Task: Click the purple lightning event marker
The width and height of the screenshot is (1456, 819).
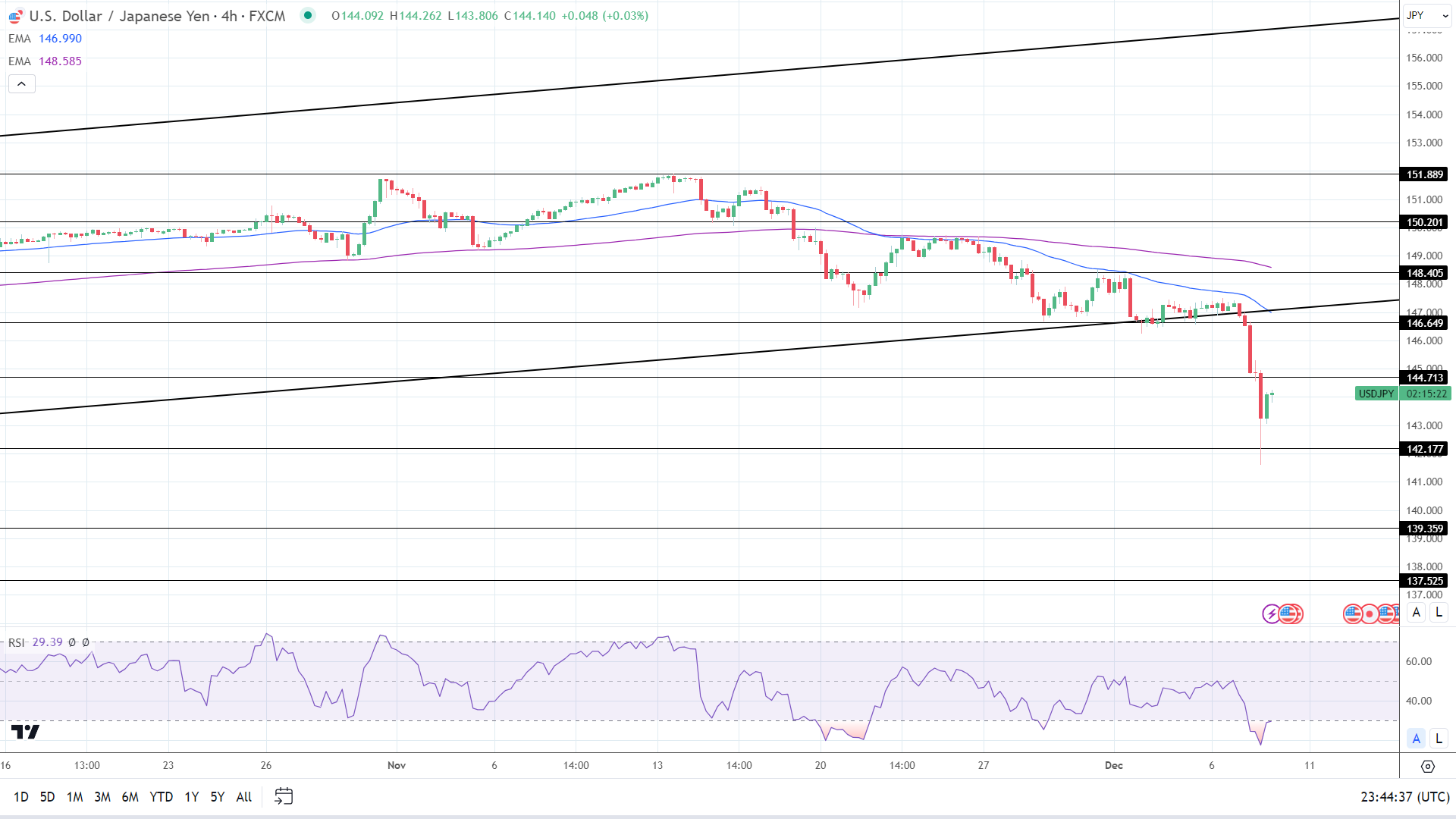Action: (x=1271, y=613)
